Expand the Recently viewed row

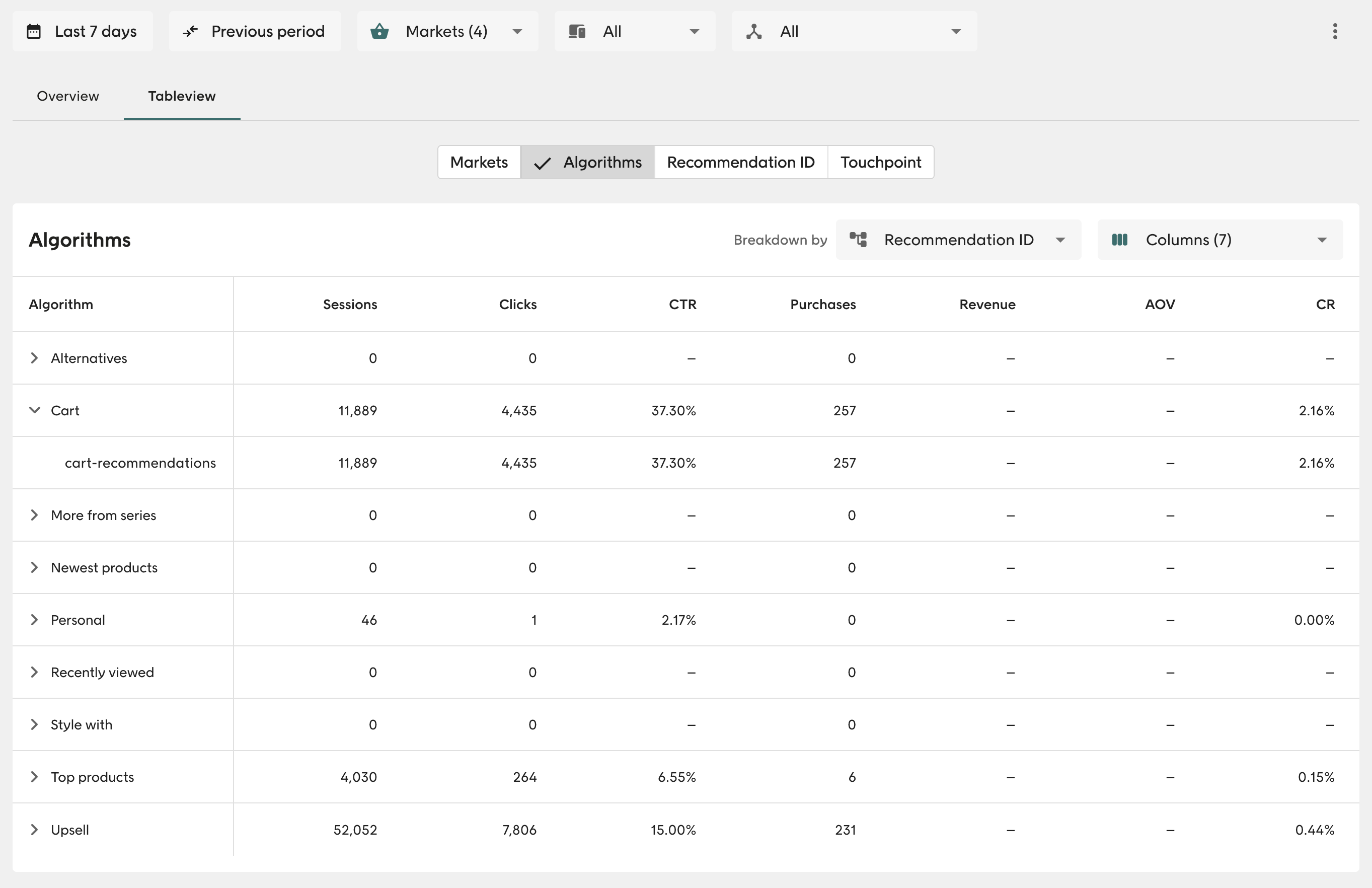pyautogui.click(x=35, y=673)
